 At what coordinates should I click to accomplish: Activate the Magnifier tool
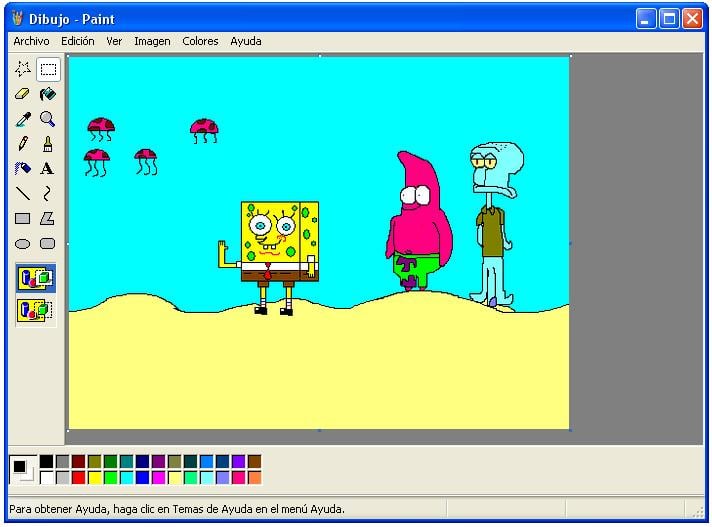[48, 119]
